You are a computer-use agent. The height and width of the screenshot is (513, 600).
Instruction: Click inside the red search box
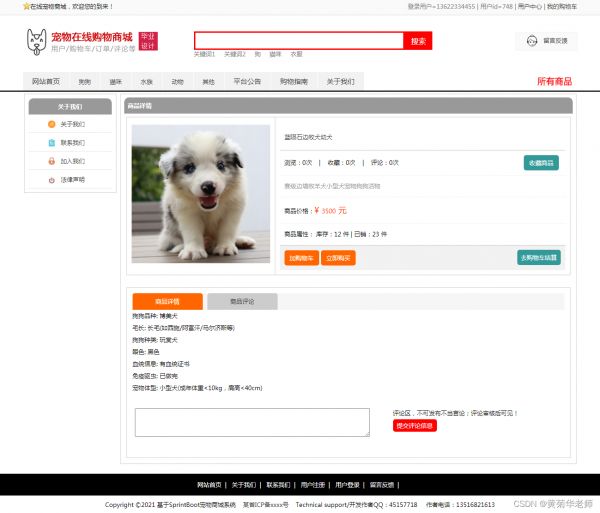299,41
